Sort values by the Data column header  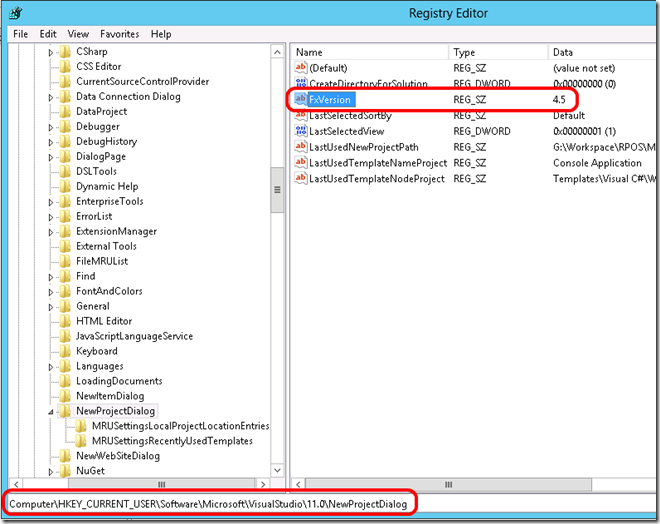point(603,52)
